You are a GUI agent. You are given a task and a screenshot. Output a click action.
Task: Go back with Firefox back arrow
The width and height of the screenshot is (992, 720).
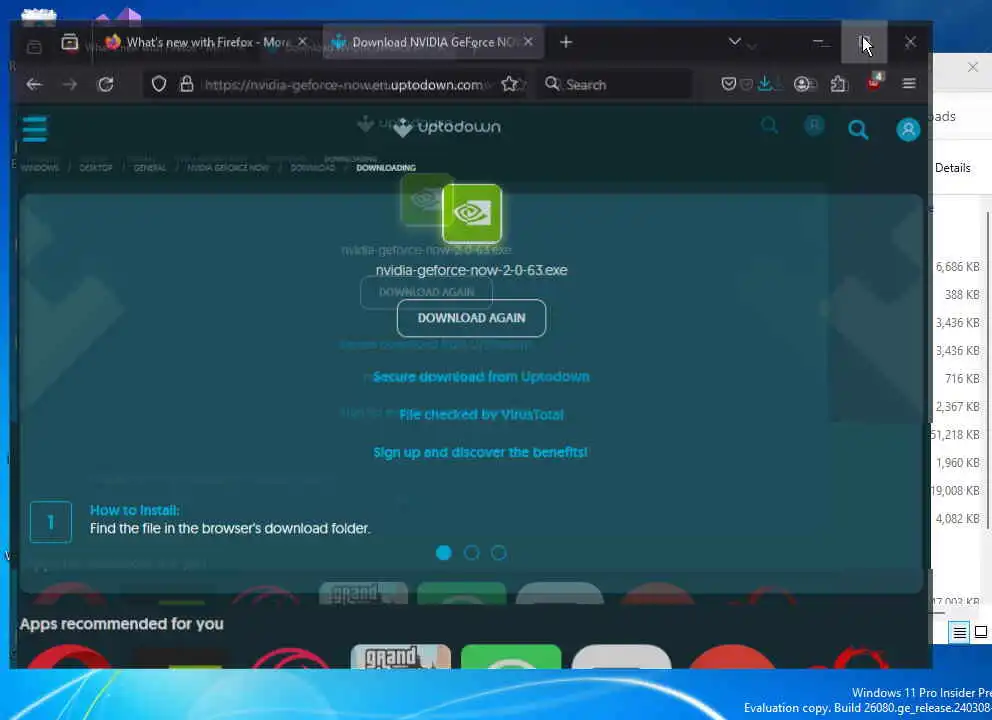click(x=34, y=84)
